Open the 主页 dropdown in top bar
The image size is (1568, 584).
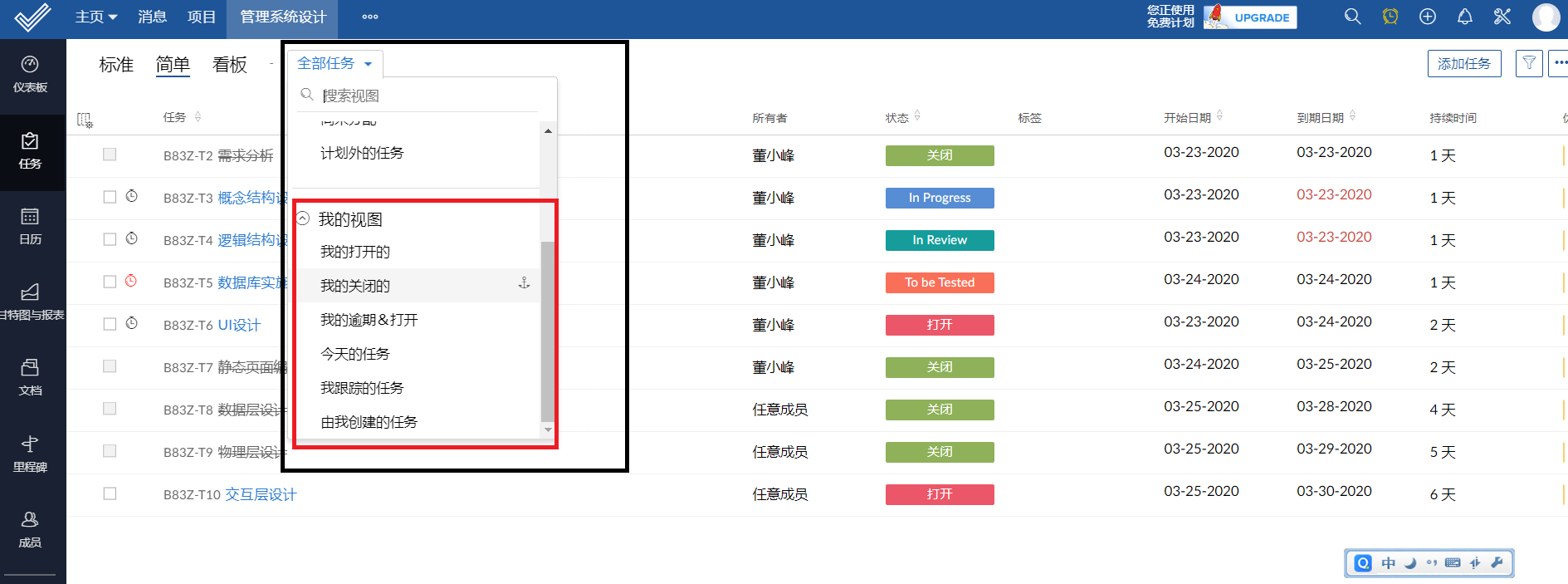(x=96, y=17)
